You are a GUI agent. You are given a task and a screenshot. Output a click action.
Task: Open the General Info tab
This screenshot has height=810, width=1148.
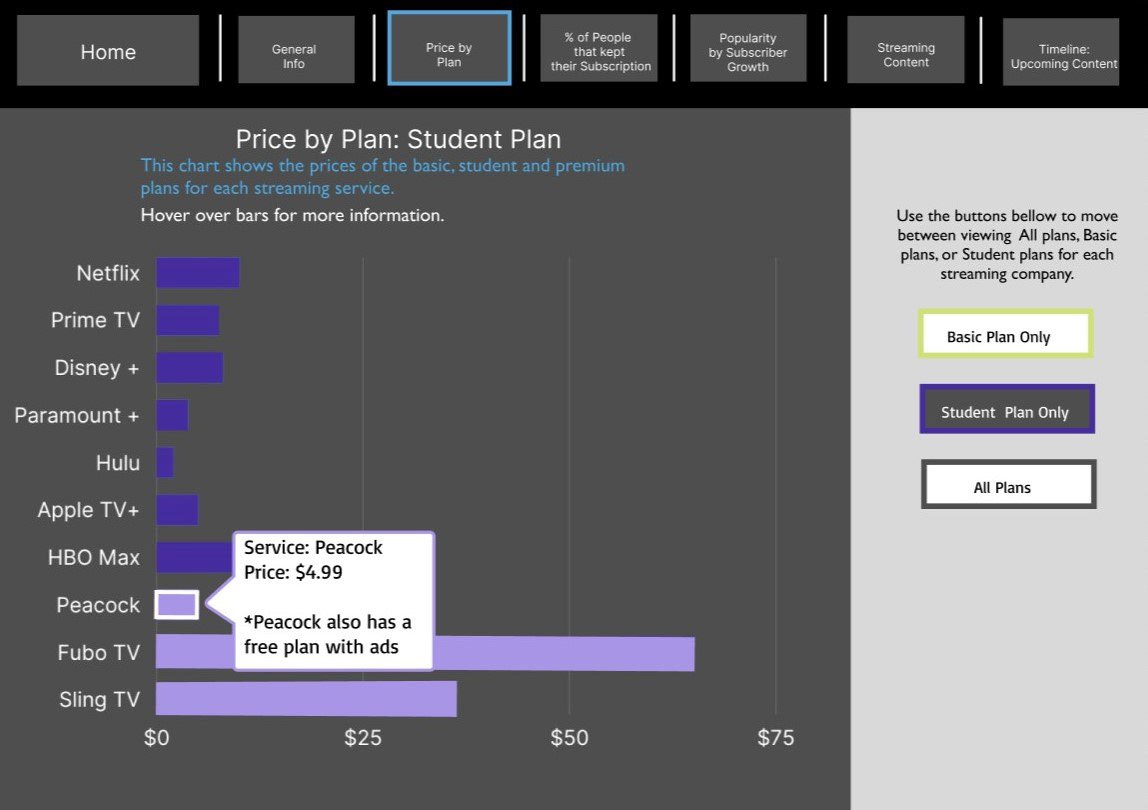(296, 50)
